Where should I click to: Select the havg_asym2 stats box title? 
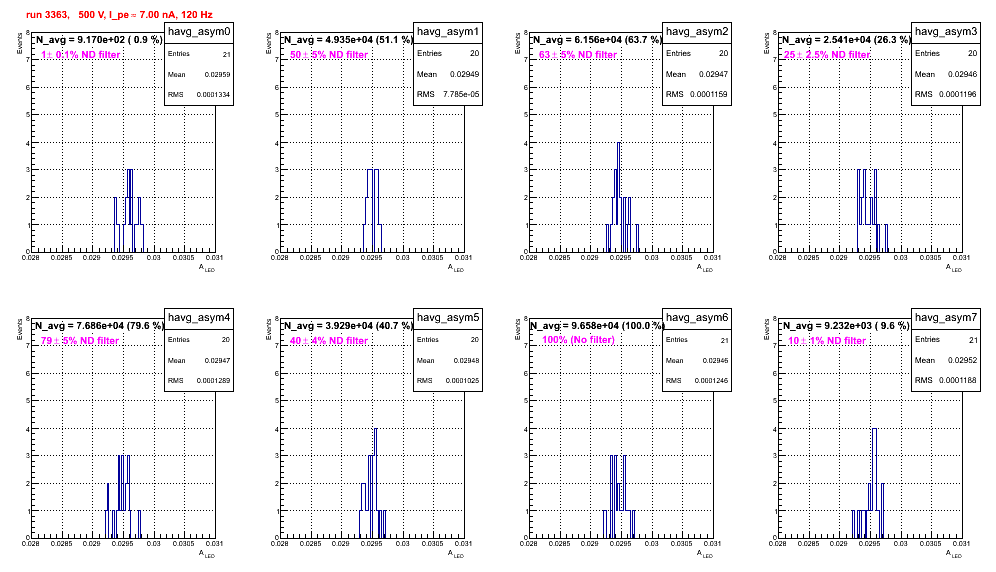click(x=697, y=32)
